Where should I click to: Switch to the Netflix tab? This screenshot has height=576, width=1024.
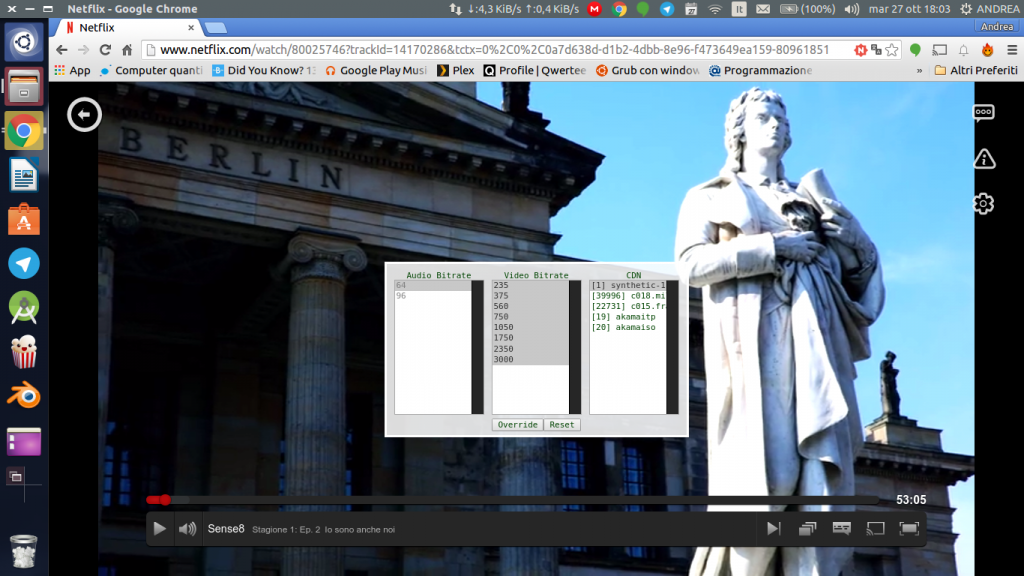127,27
